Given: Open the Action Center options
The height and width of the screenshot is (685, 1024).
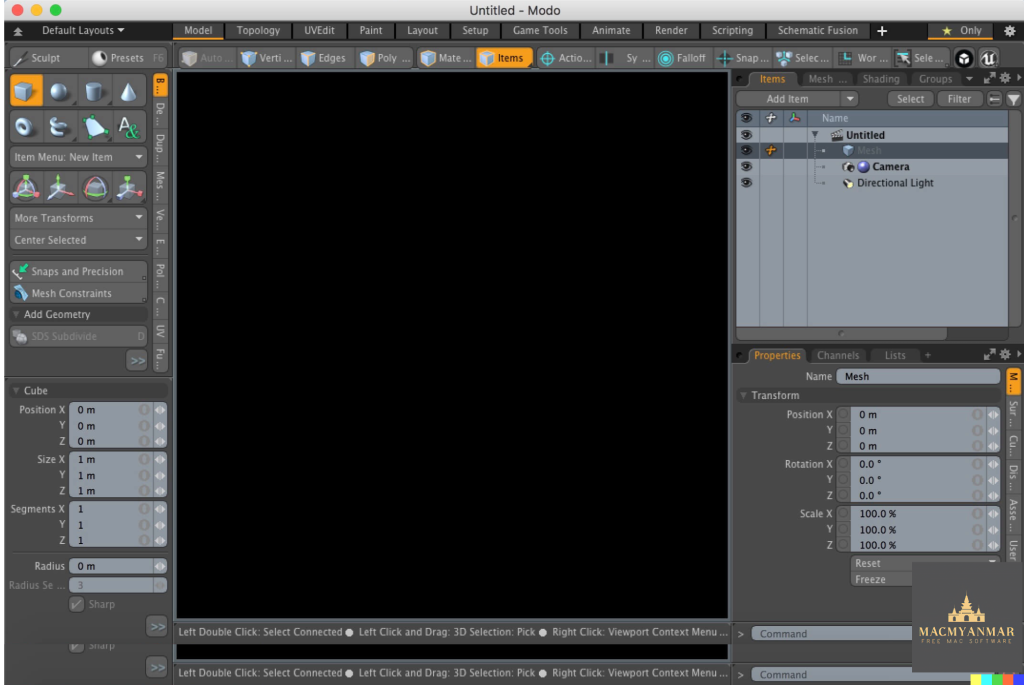Looking at the screenshot, I should tap(566, 58).
